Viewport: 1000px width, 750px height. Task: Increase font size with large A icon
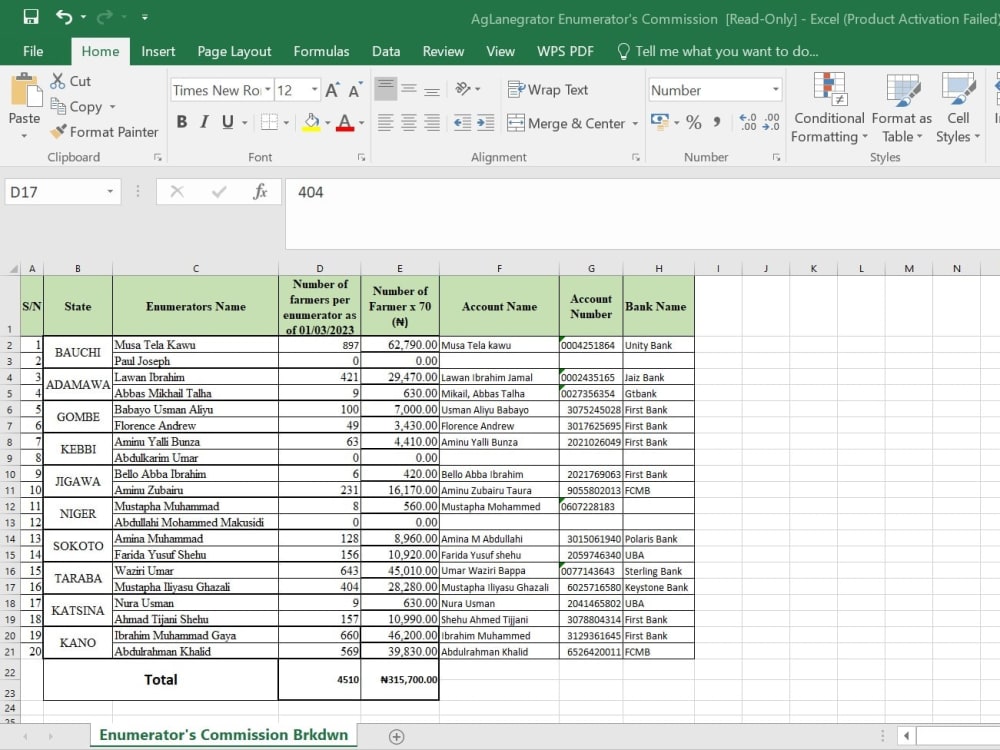[332, 90]
